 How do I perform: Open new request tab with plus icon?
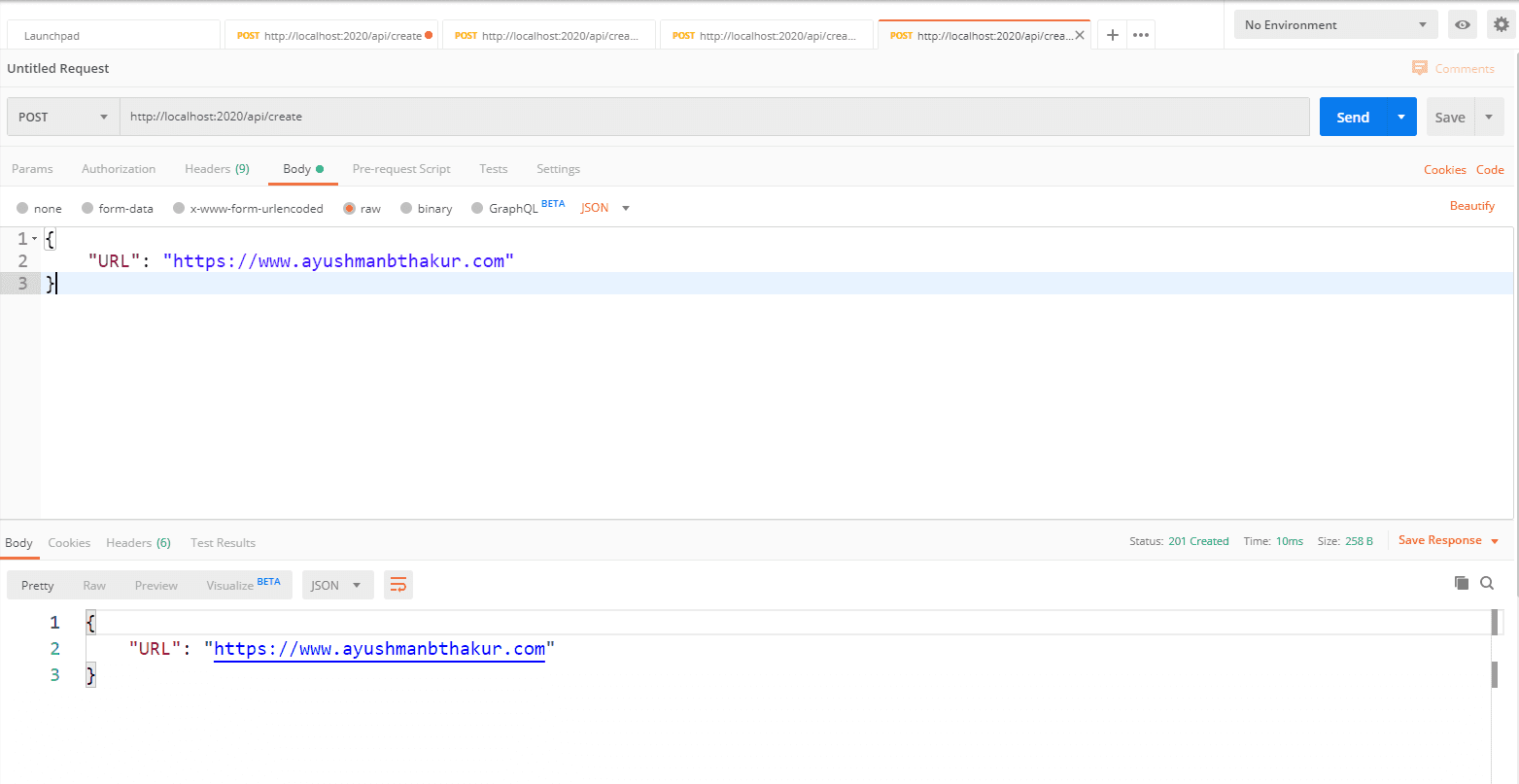coord(1113,35)
